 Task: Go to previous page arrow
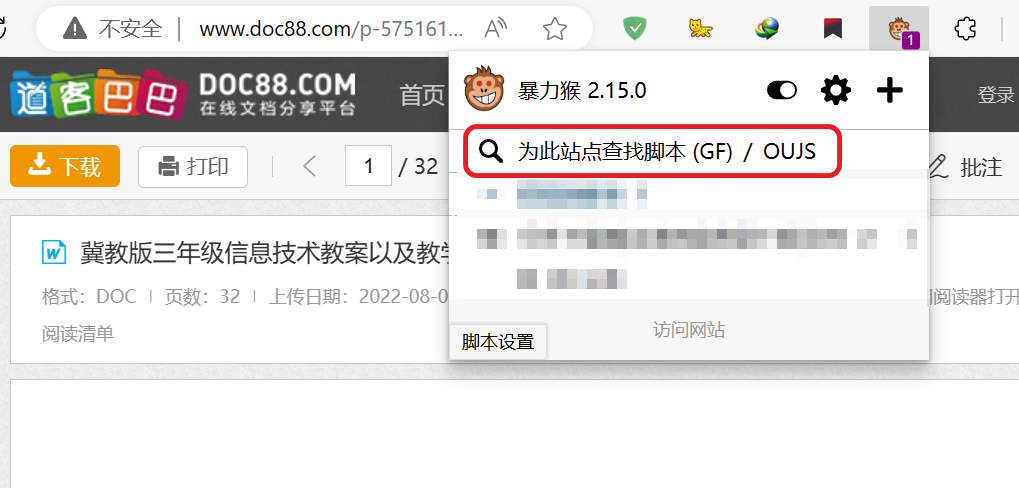309,167
